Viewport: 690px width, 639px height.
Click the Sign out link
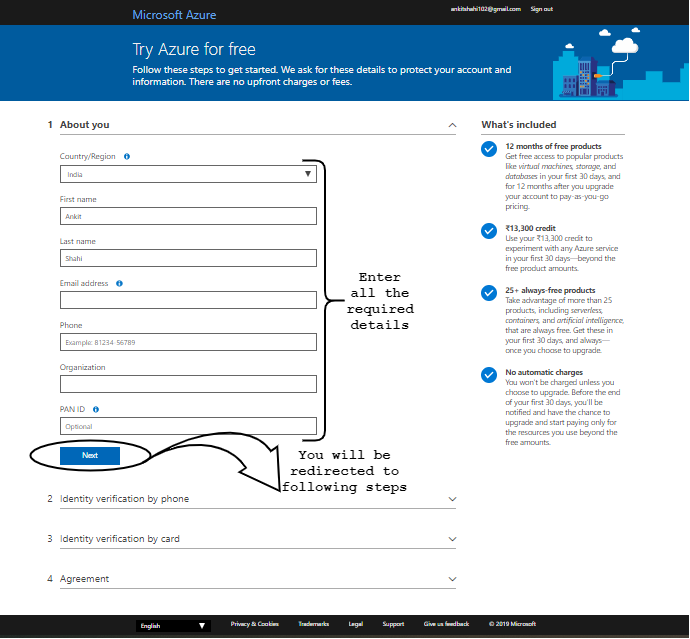(542, 9)
